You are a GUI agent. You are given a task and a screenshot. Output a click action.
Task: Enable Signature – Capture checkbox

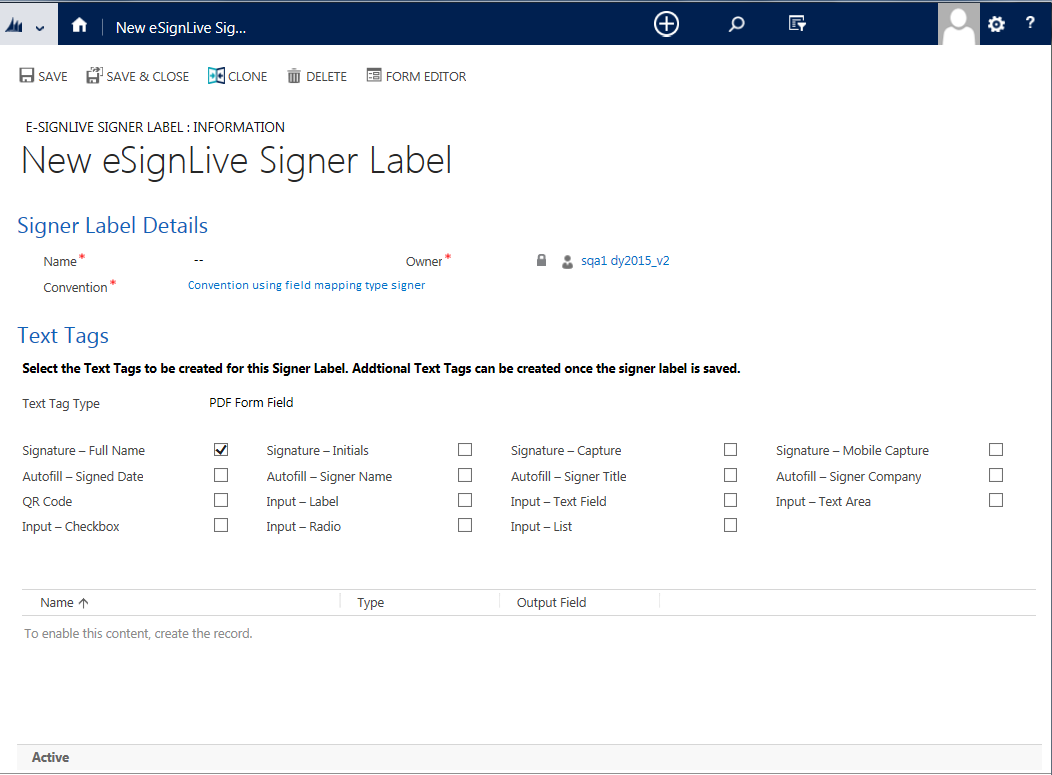(x=731, y=450)
